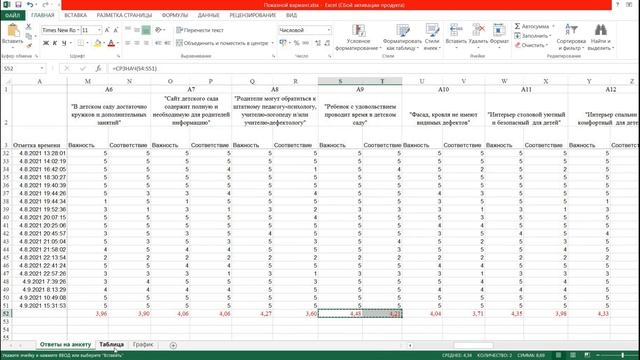Toggle Bold (Ж) formatting
The width and height of the screenshot is (640, 360).
46,43
